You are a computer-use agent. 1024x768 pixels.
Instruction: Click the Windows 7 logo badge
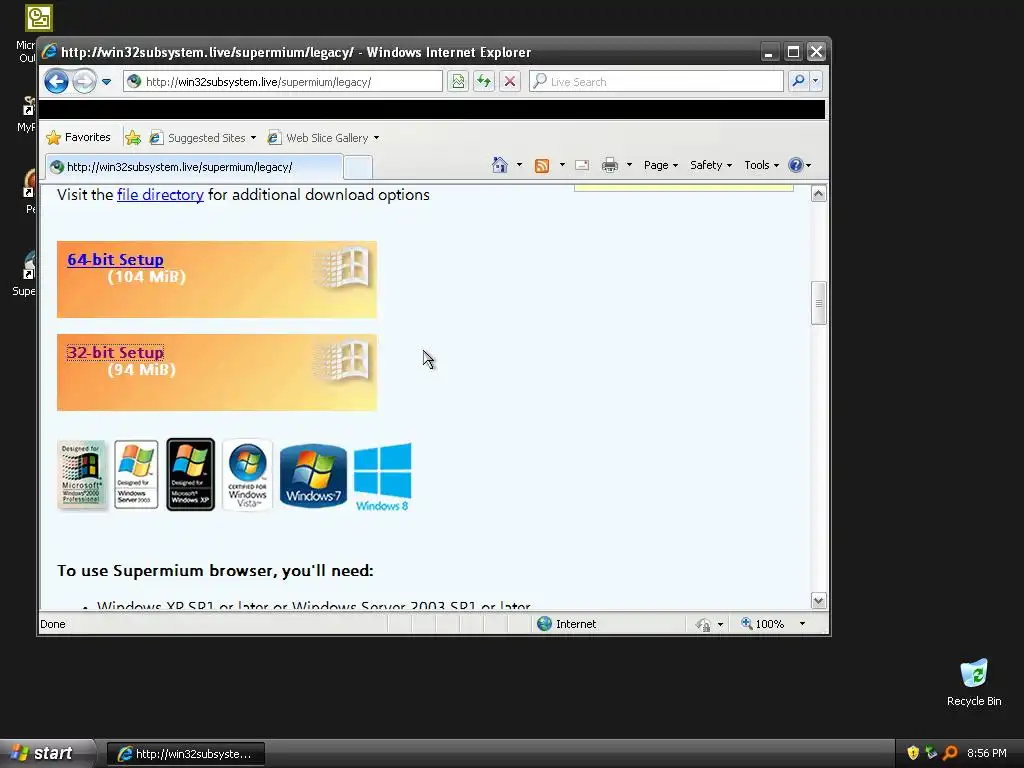(313, 475)
